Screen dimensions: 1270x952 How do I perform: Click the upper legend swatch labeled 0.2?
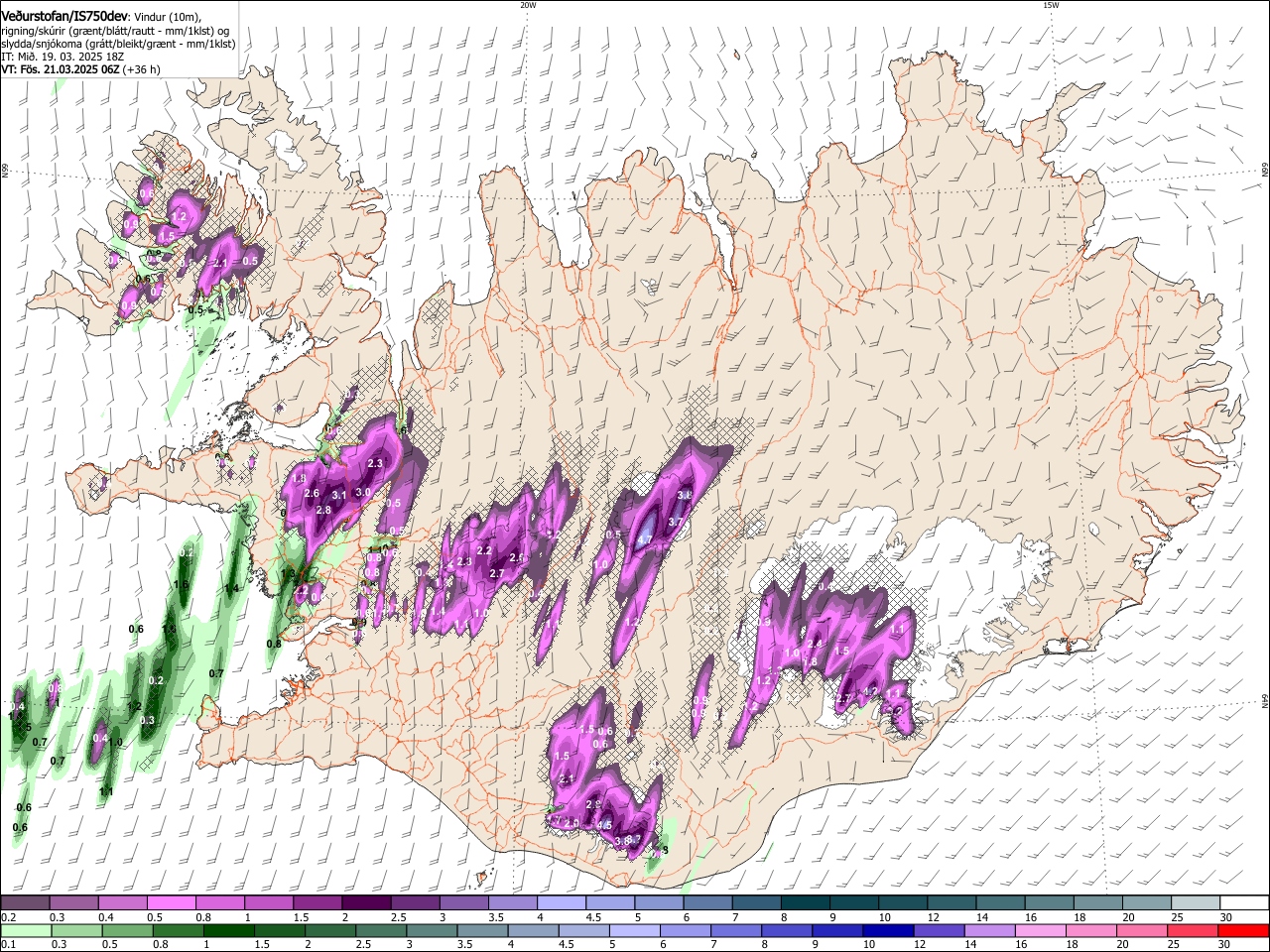pos(26,903)
